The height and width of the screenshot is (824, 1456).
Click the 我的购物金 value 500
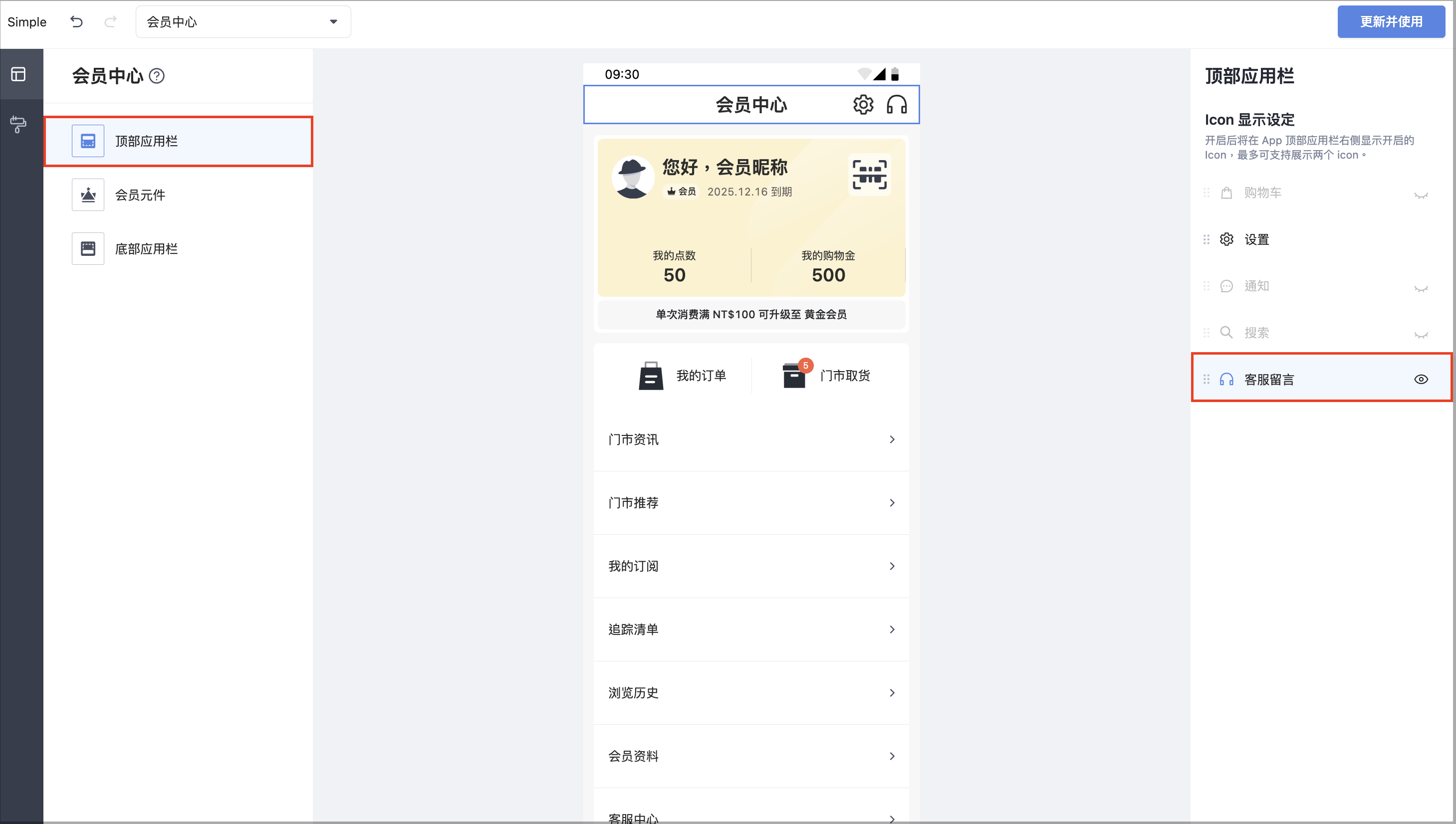coord(828,275)
